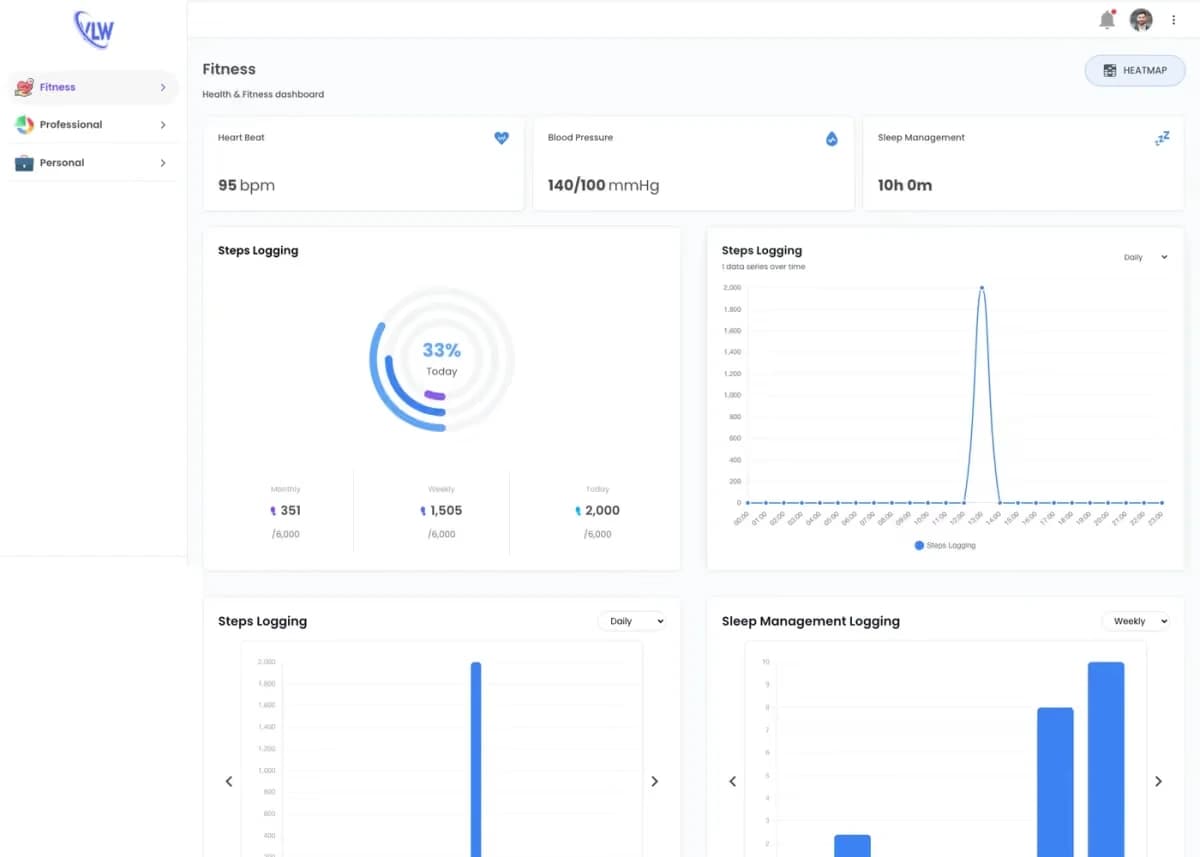Click the 2,000 peak point on line chart

982,288
